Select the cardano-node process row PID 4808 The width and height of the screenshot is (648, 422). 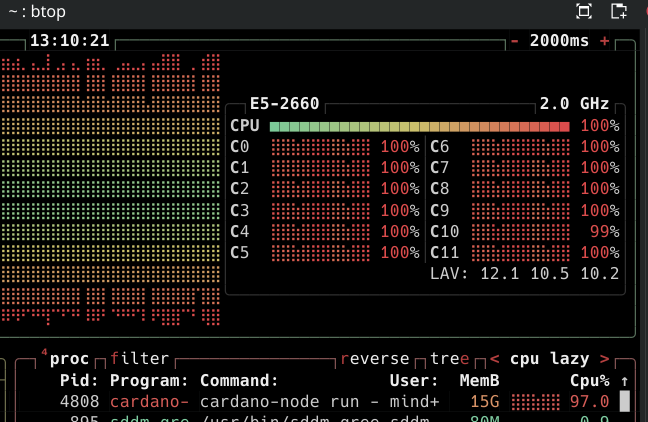tap(316, 401)
